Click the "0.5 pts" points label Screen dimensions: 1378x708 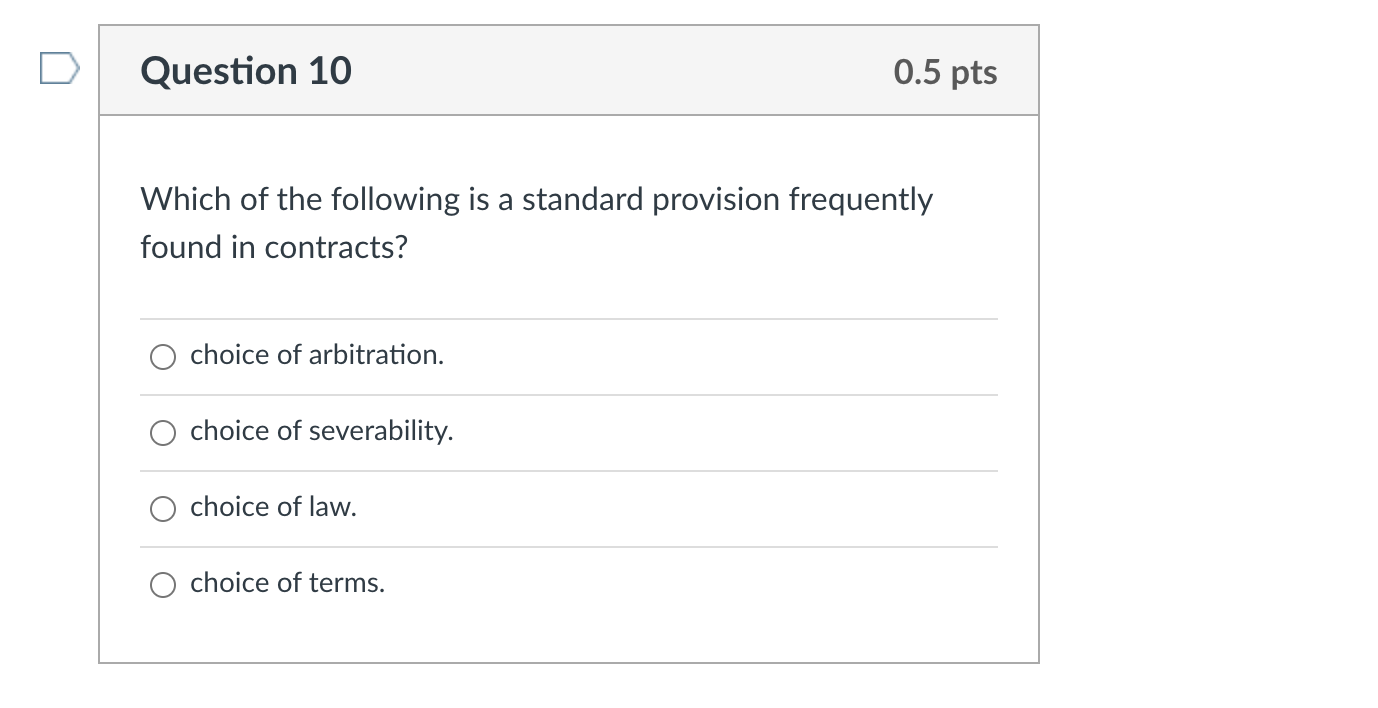coord(945,72)
